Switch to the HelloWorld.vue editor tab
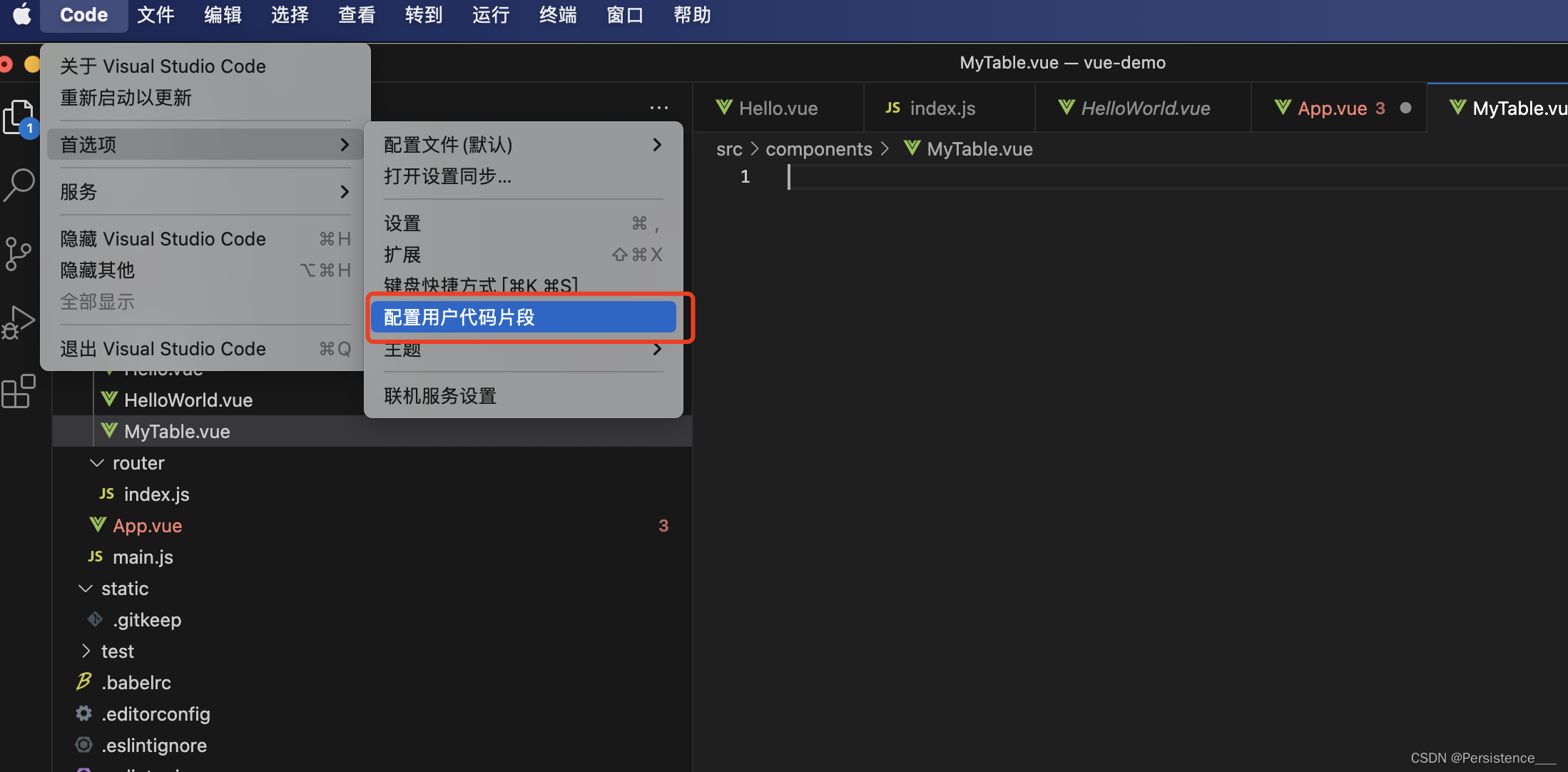1568x772 pixels. click(1144, 108)
